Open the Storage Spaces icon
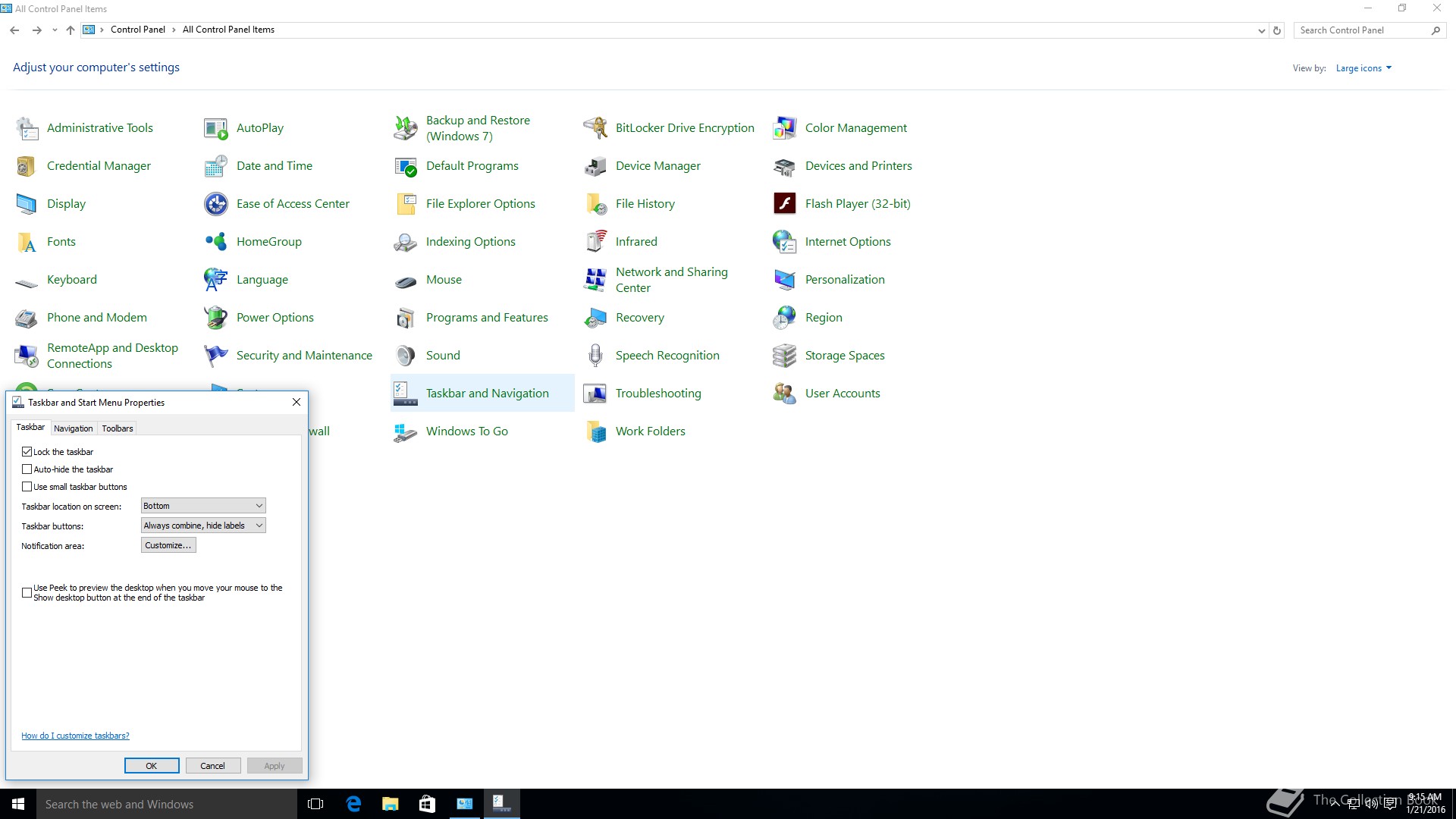 [x=785, y=356]
